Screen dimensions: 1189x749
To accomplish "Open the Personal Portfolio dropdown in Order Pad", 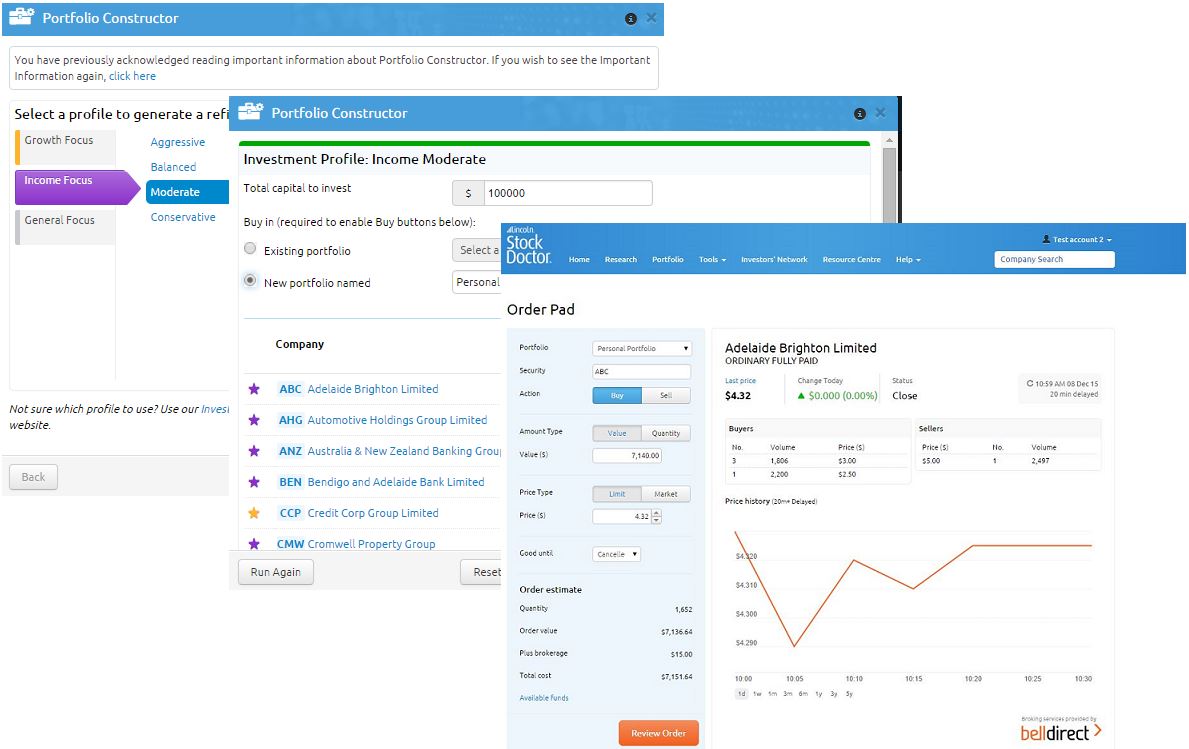I will [x=642, y=348].
